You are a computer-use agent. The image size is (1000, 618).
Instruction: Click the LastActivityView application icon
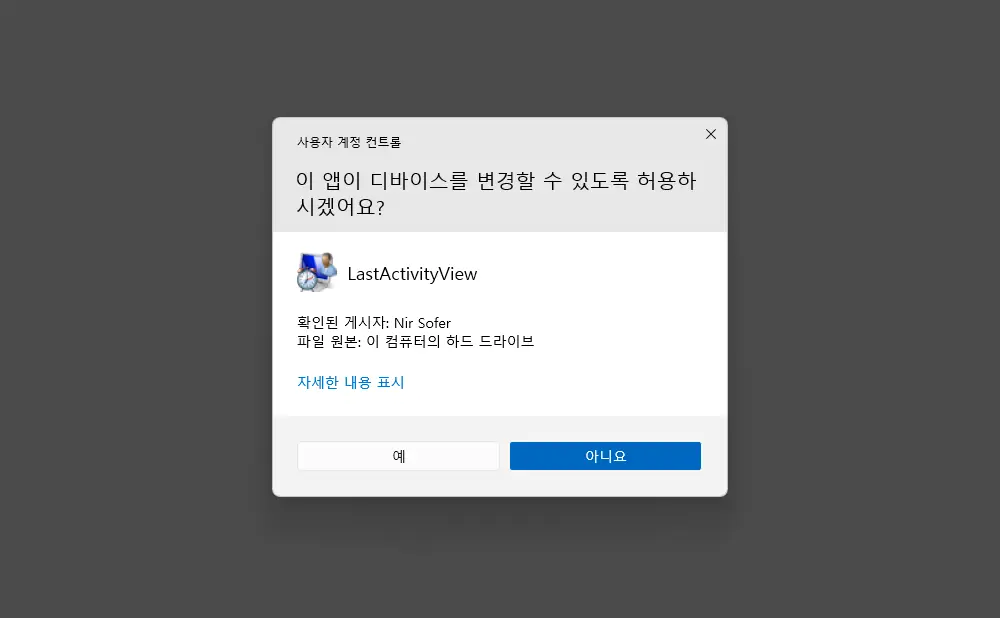[317, 272]
